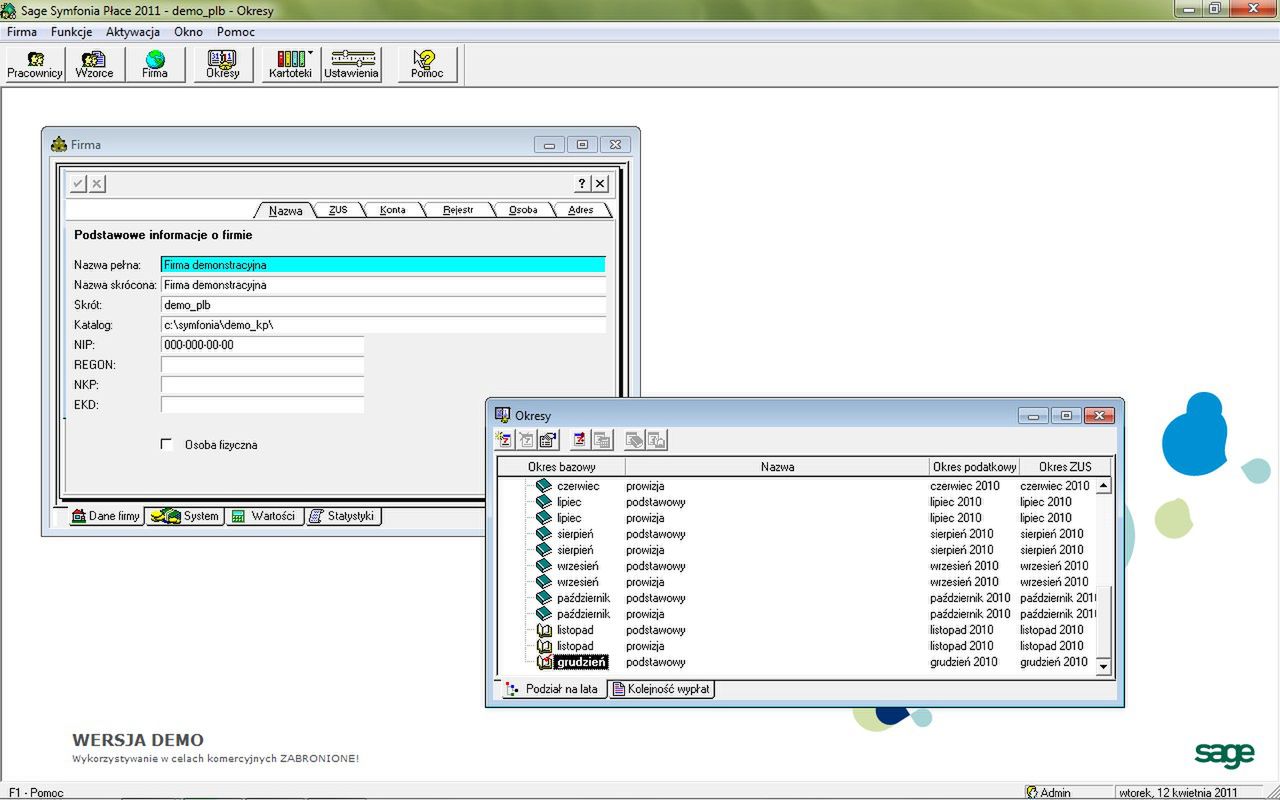The height and width of the screenshot is (800, 1280).
Task: Expand the Kartoteki dropdown arrow
Action: 311,53
